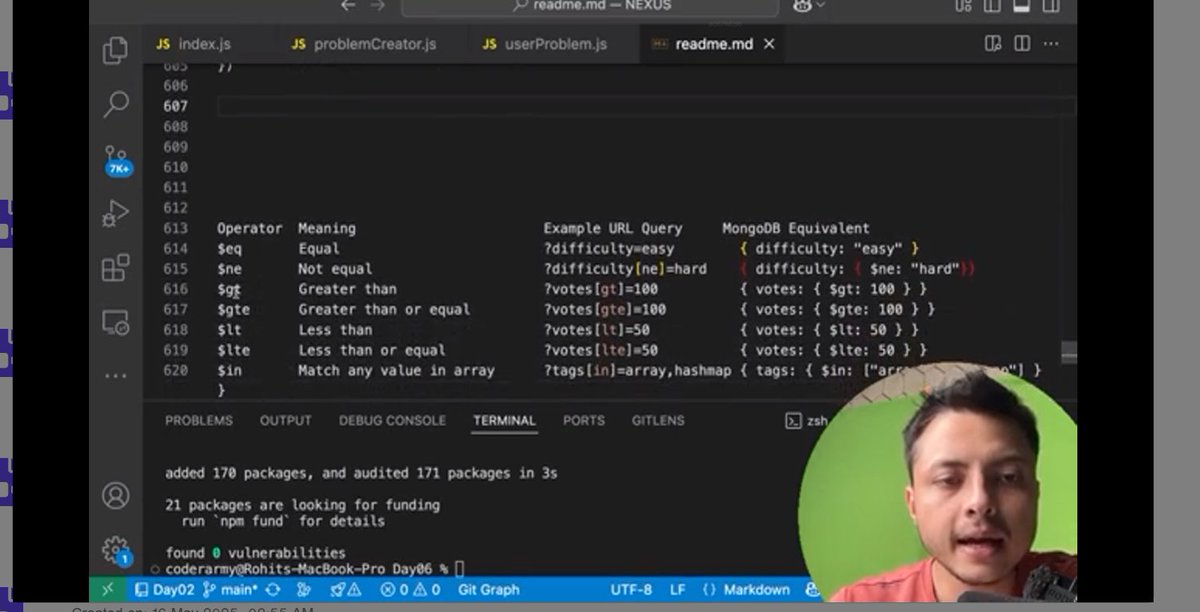Select the readme.md editor tab
The height and width of the screenshot is (612, 1200).
(x=714, y=44)
